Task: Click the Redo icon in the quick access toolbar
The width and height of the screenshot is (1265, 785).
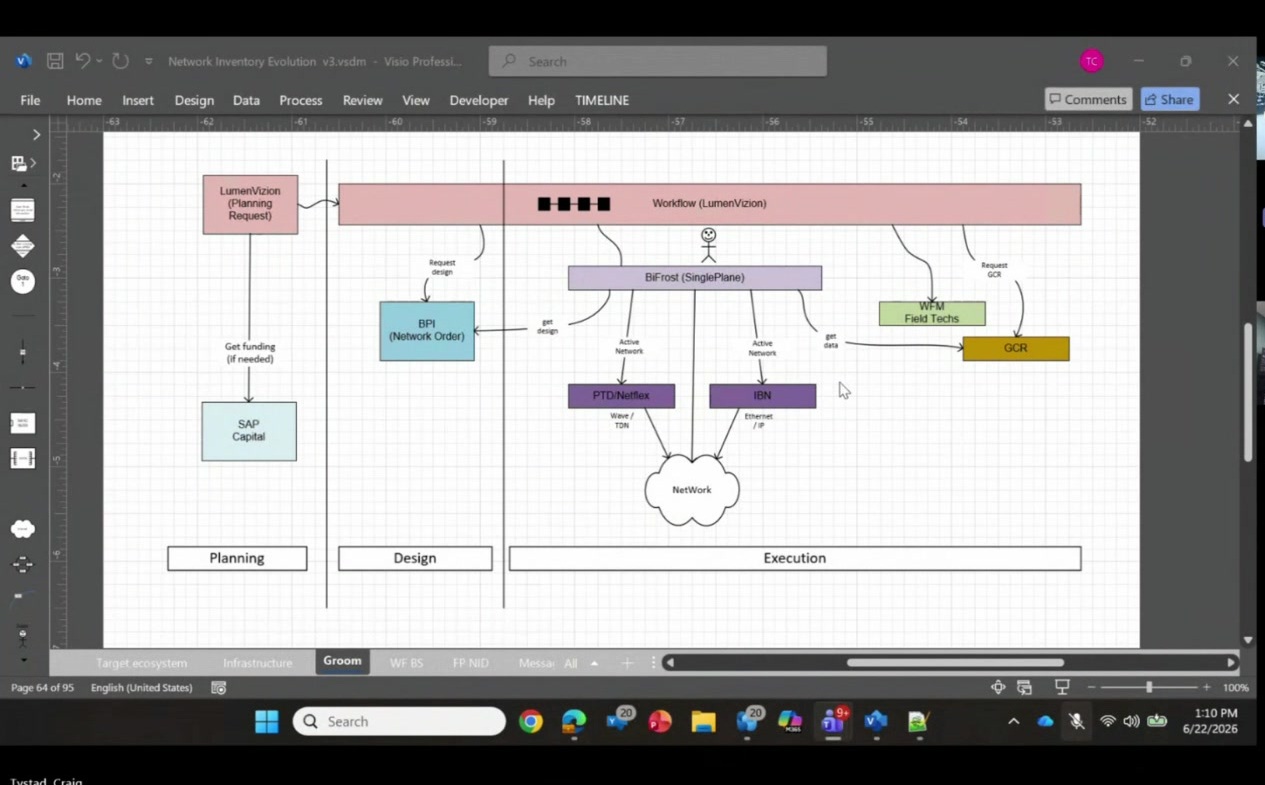Action: point(120,61)
